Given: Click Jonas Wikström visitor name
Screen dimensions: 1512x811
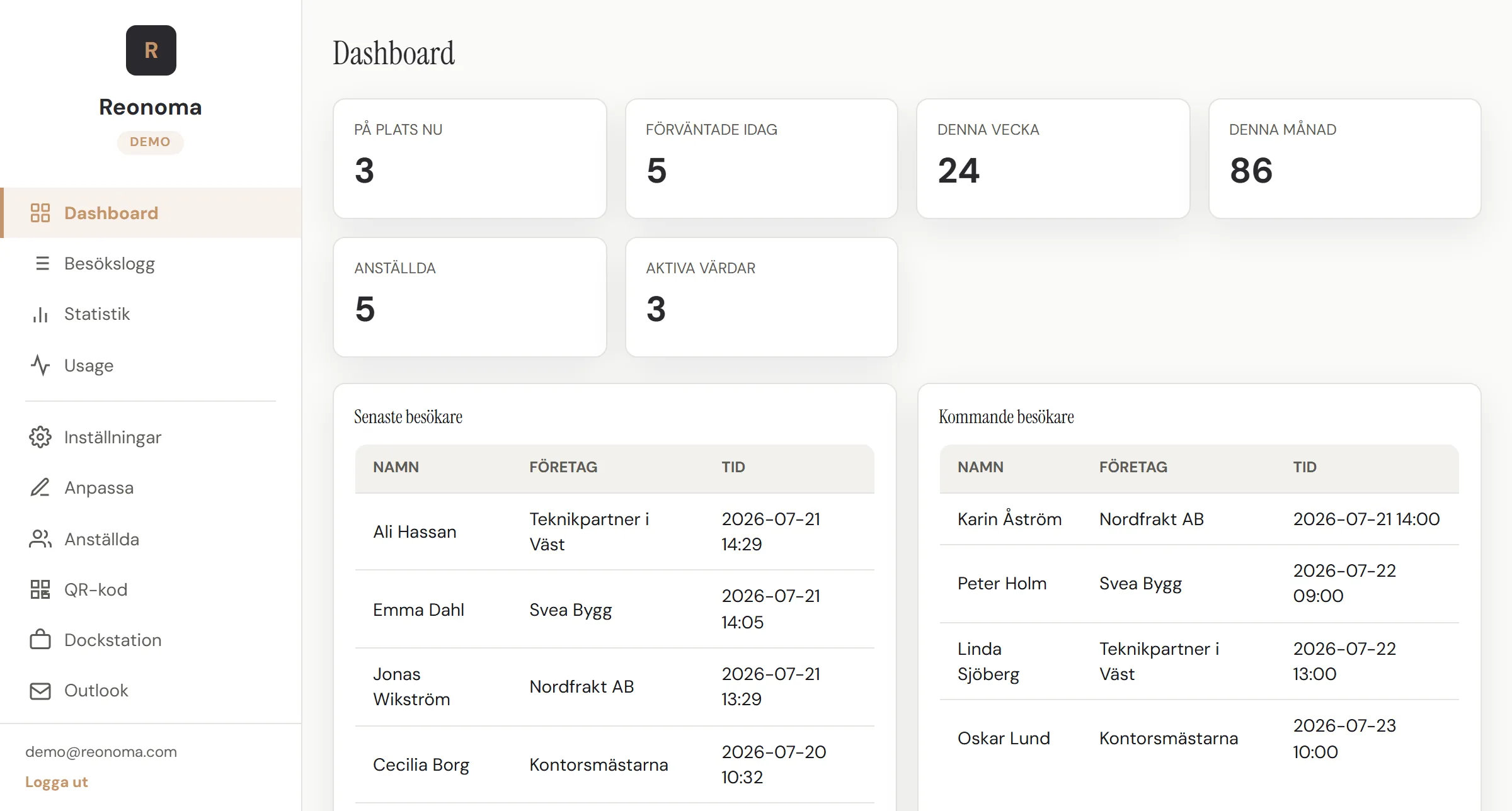Looking at the screenshot, I should [411, 687].
